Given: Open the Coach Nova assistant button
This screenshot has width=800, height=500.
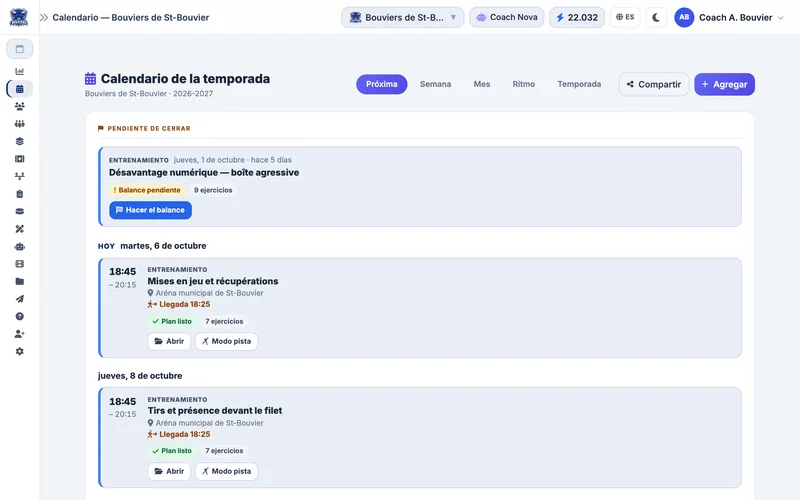Looking at the screenshot, I should pyautogui.click(x=507, y=17).
